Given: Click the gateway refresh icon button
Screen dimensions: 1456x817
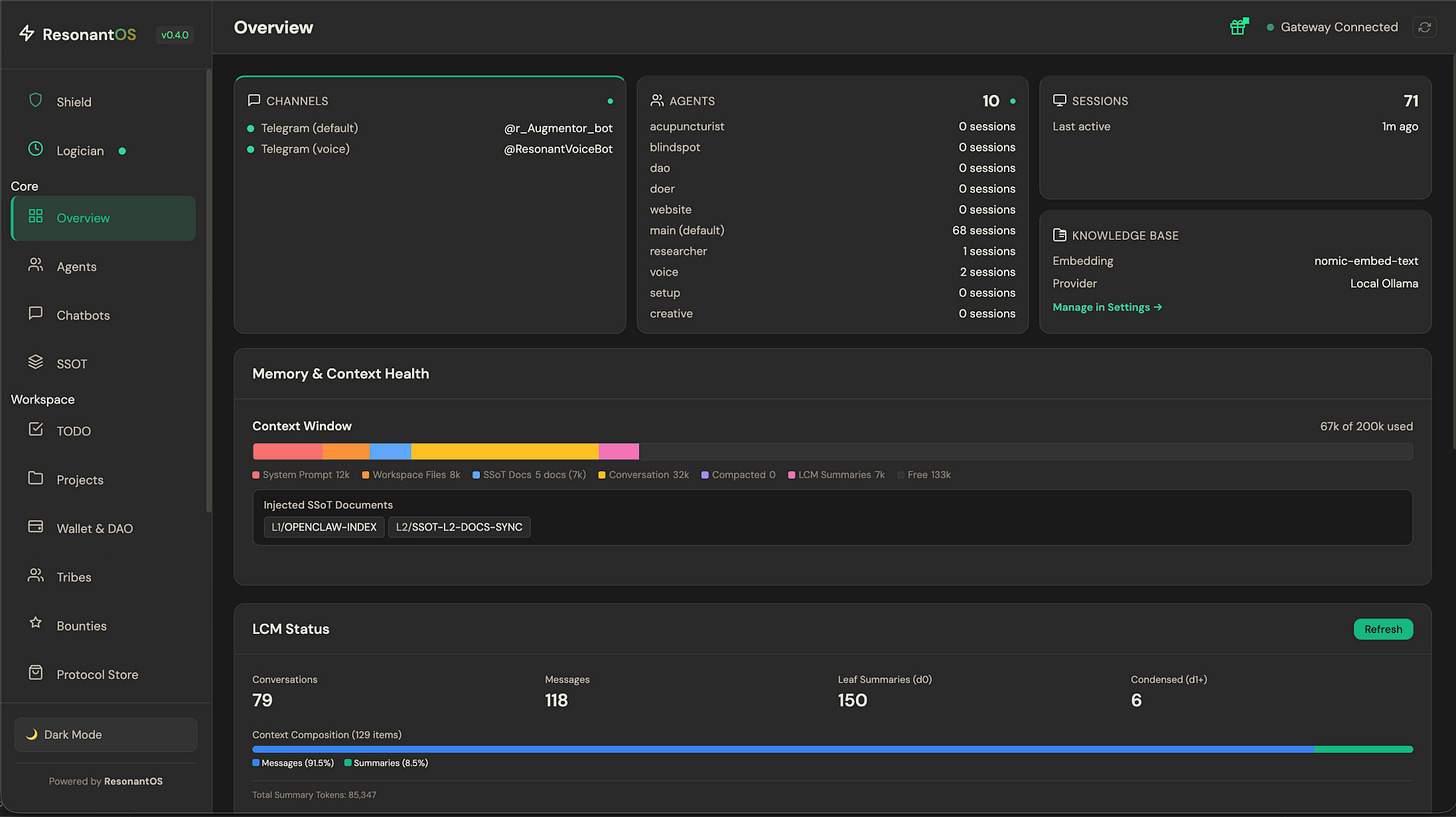Looking at the screenshot, I should click(x=1425, y=27).
